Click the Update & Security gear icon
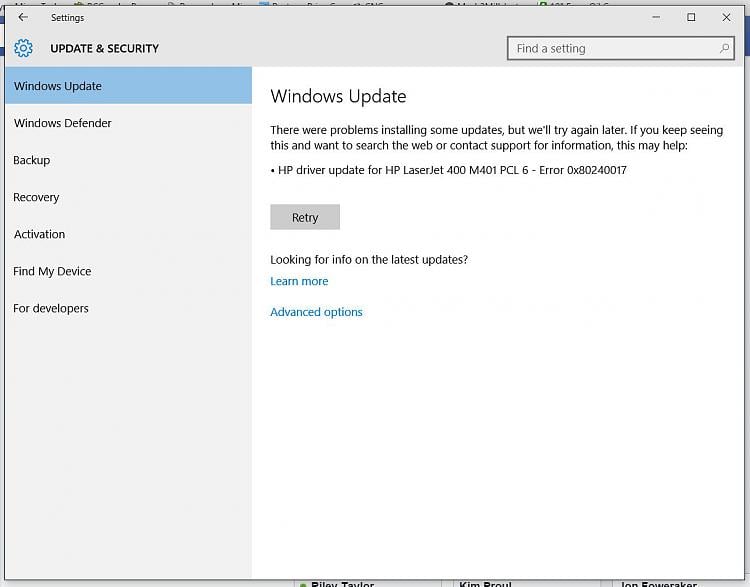 click(23, 48)
